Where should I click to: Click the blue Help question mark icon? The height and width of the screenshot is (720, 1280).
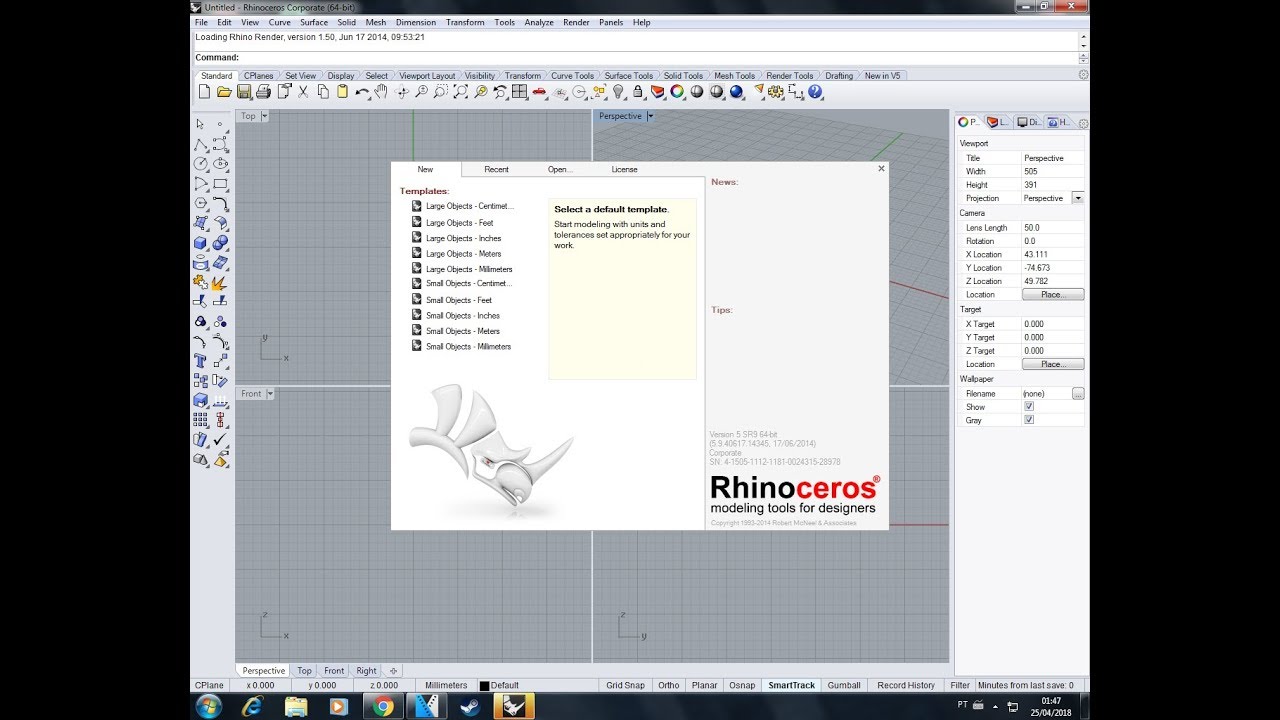815,92
